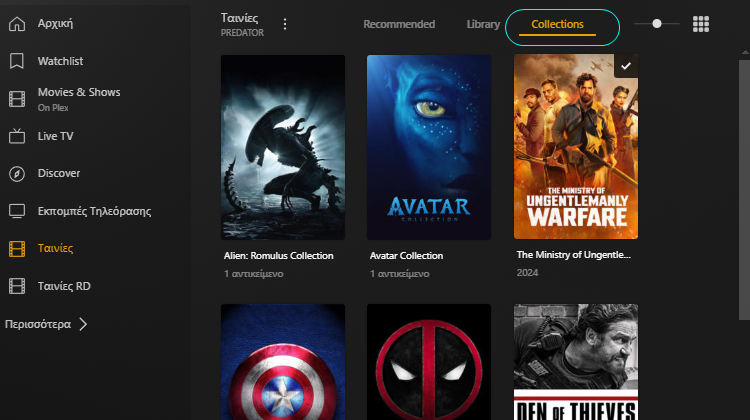Screen dimensions: 750x420
Task: Open Live TV from the sidebar
Action: coord(55,136)
